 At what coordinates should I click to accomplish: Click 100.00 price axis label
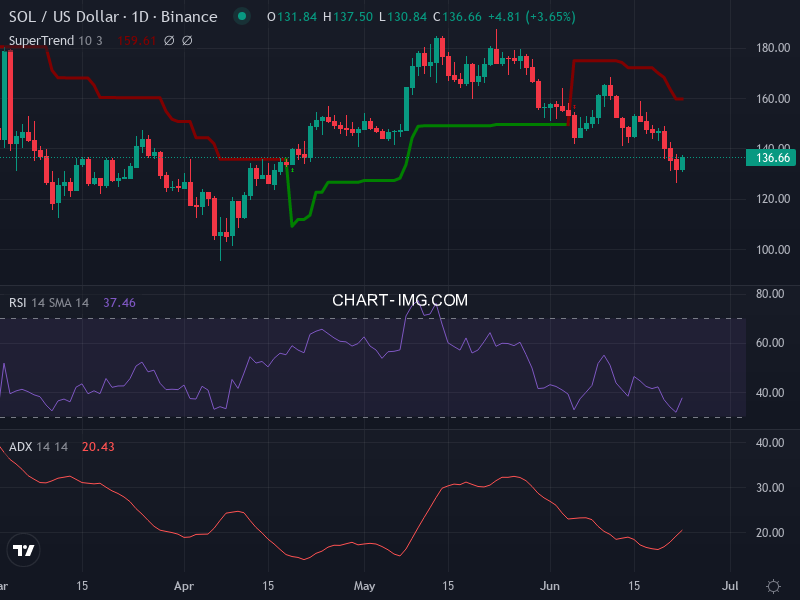tap(773, 249)
